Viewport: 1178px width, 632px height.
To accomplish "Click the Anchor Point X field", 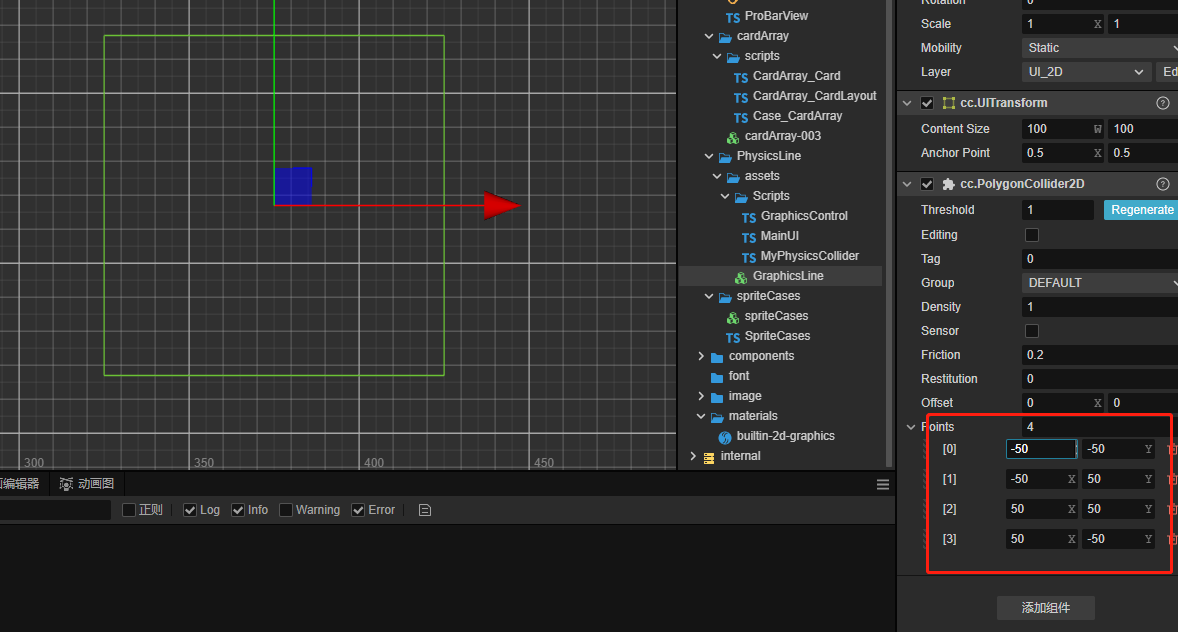I will [1062, 153].
